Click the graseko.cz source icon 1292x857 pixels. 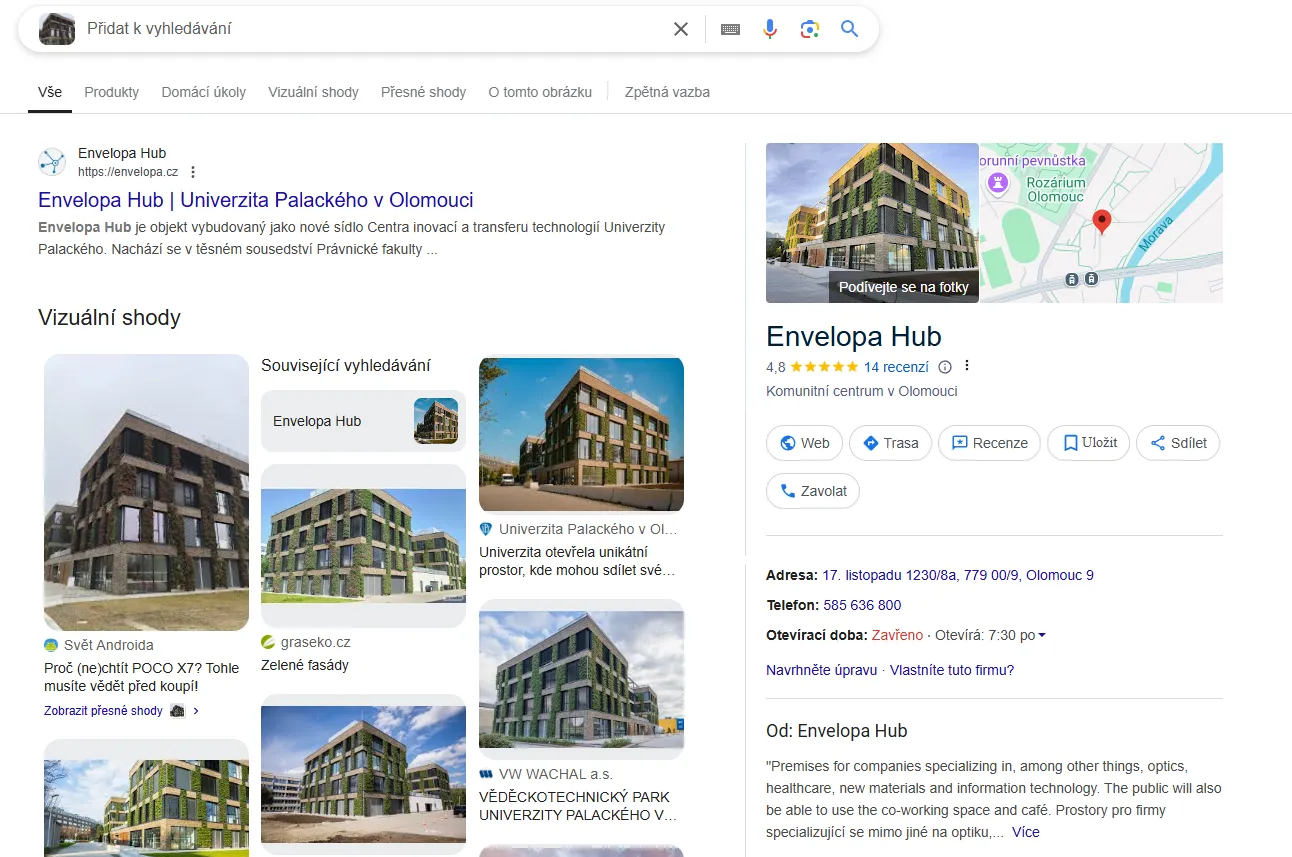[x=268, y=642]
